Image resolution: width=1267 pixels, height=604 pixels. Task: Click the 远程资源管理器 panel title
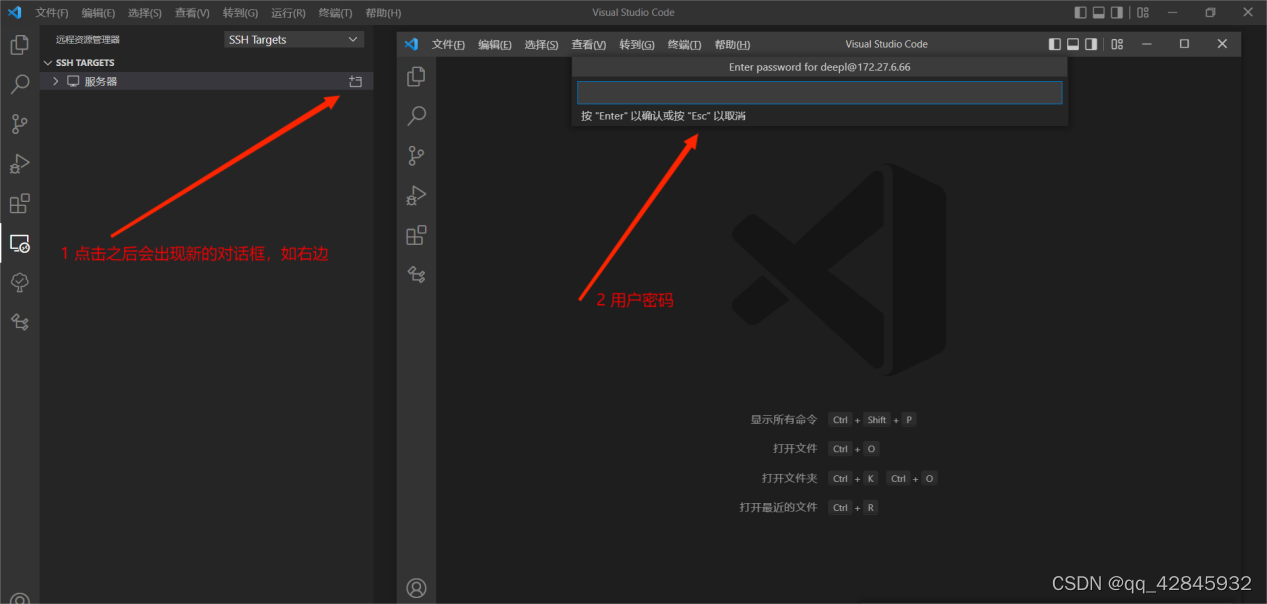88,40
